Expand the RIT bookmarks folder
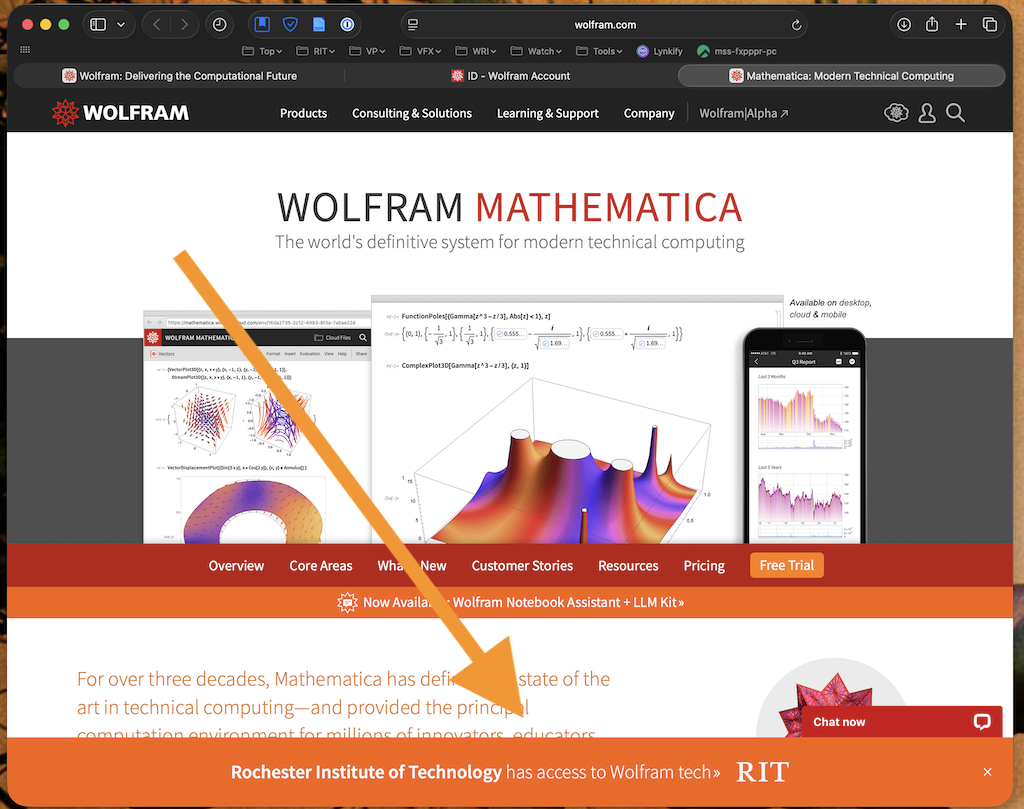The height and width of the screenshot is (809, 1024). tap(320, 51)
